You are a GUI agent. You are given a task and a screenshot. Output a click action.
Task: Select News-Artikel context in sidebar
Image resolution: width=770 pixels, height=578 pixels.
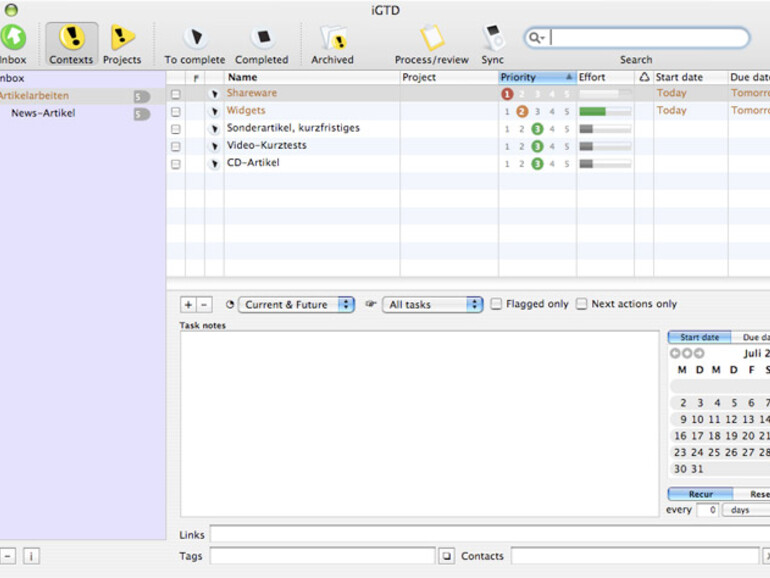[82, 113]
